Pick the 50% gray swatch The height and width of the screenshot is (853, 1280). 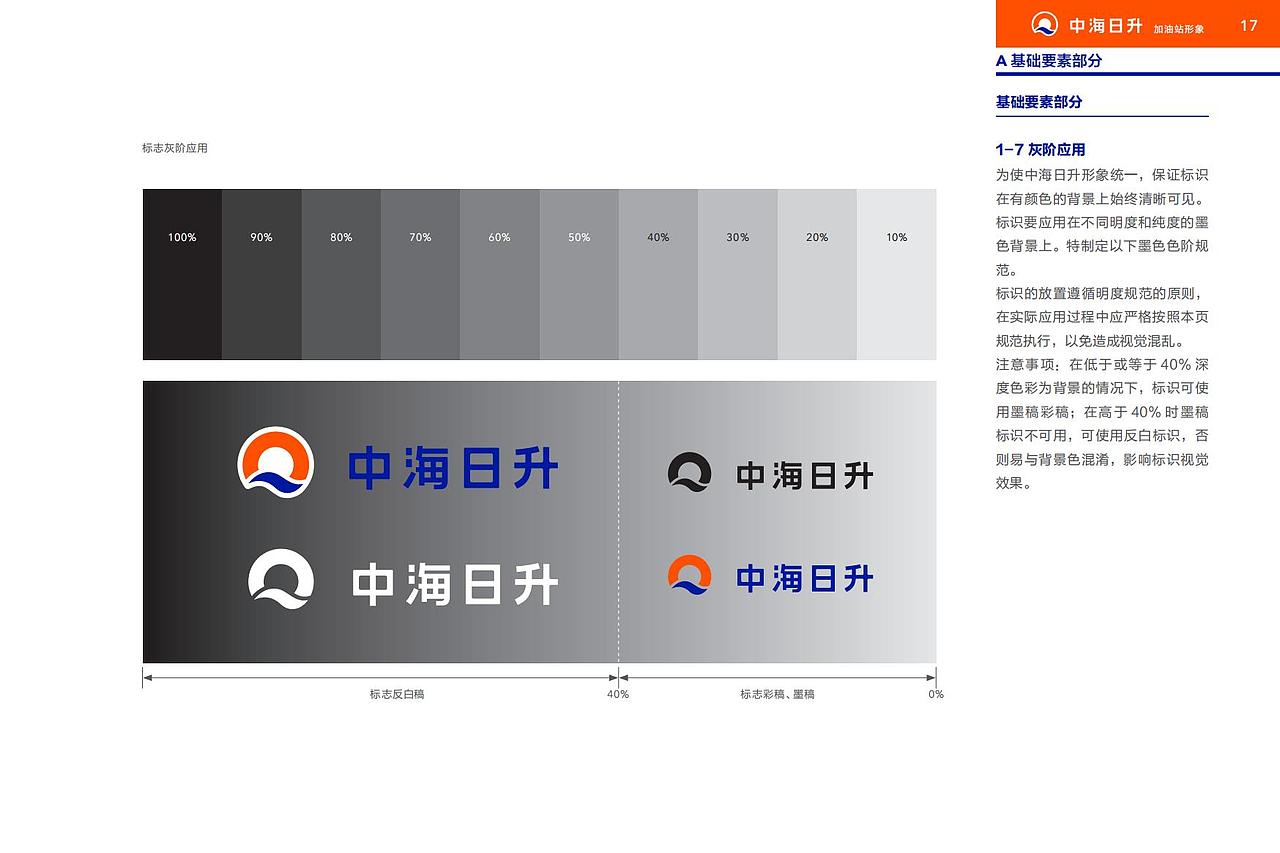(579, 274)
